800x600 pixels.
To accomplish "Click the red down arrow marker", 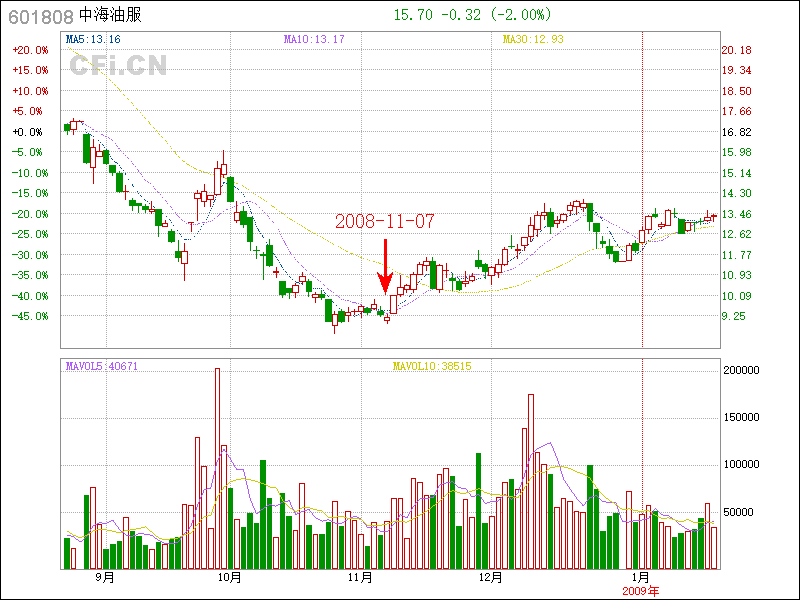I will click(x=385, y=265).
